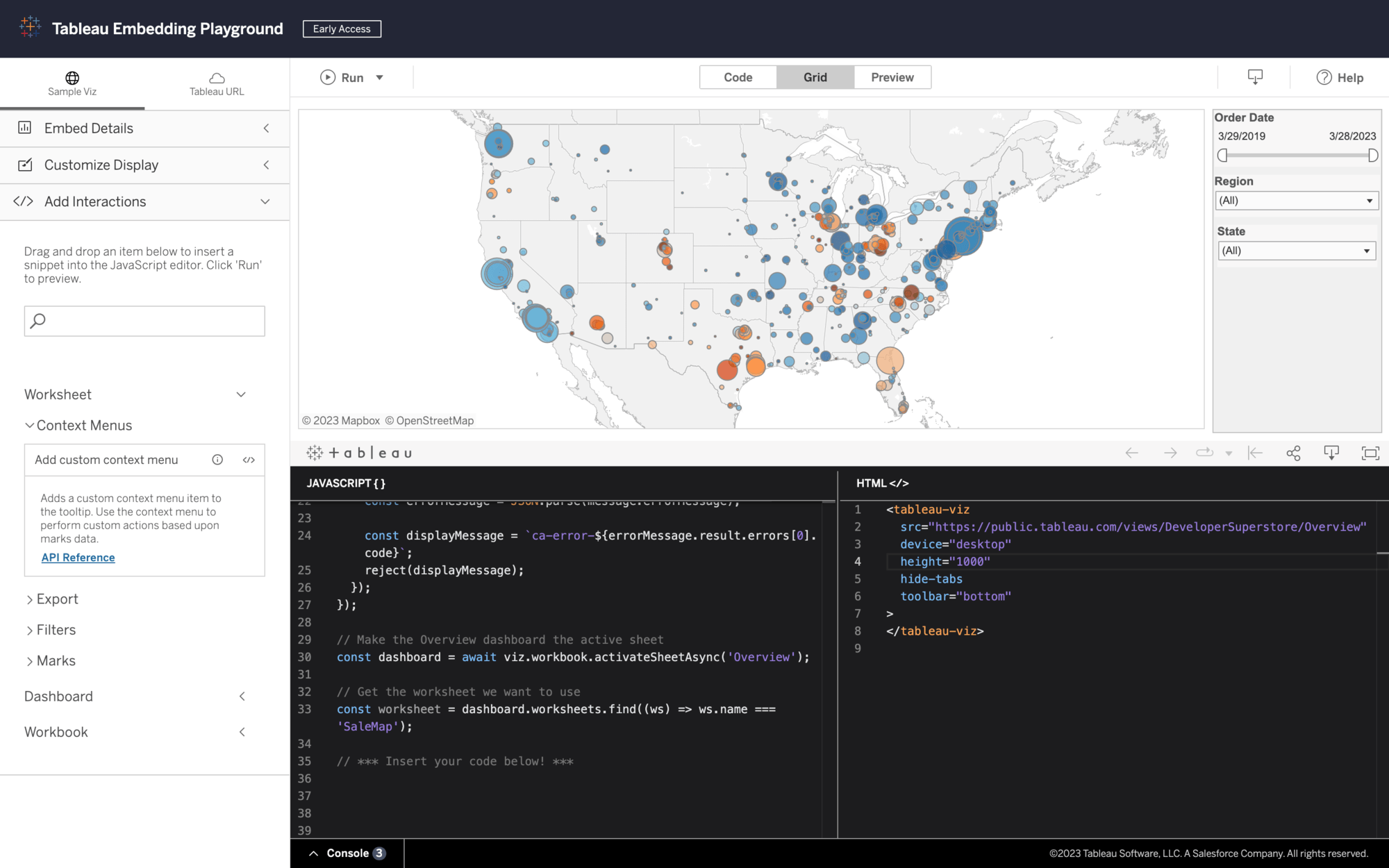Click the Help question mark icon
The width and height of the screenshot is (1389, 868).
pyautogui.click(x=1324, y=77)
